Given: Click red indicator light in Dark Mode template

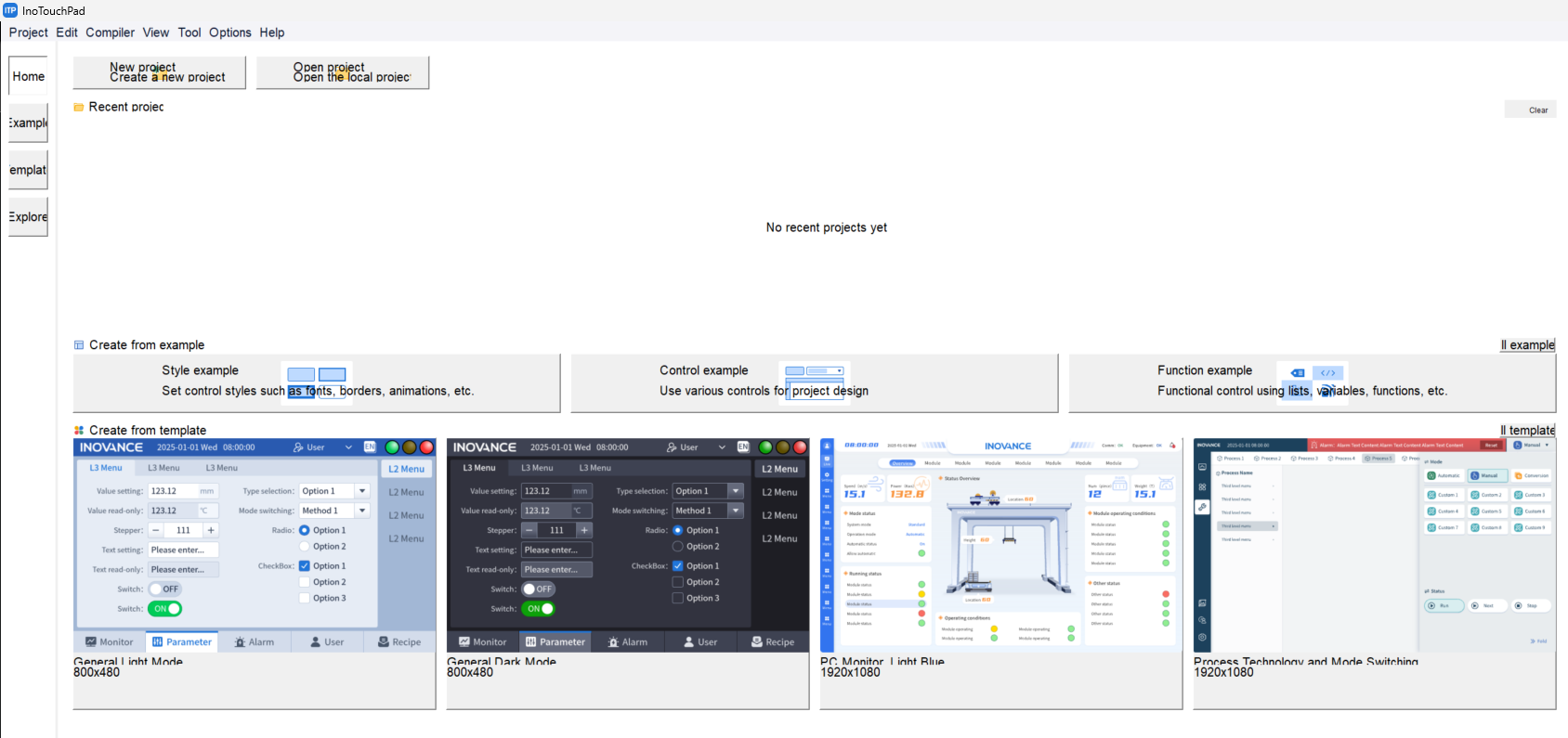Looking at the screenshot, I should point(800,447).
